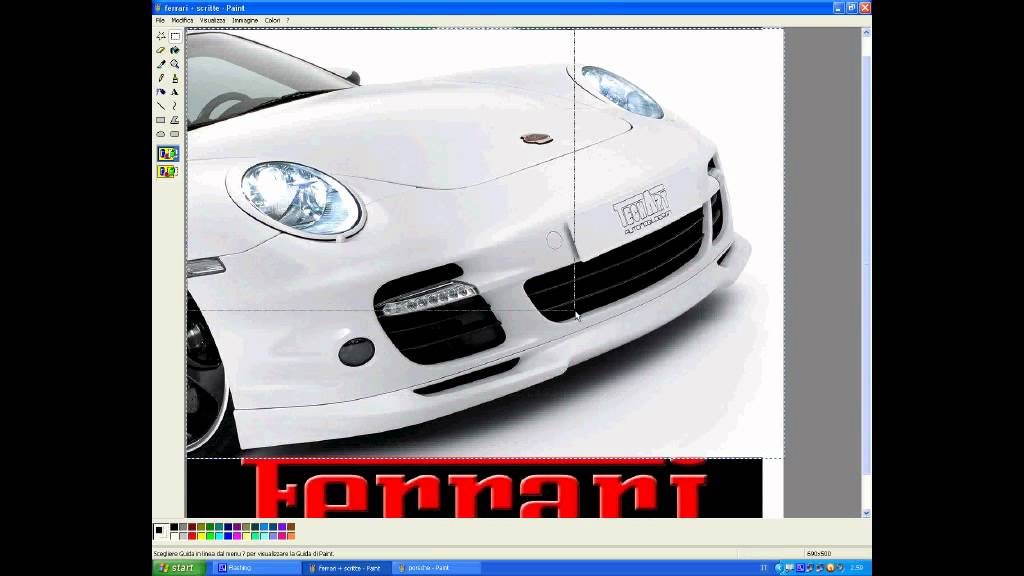Screen dimensions: 1024x576
Task: Pick black from the color palette
Action: point(174,526)
